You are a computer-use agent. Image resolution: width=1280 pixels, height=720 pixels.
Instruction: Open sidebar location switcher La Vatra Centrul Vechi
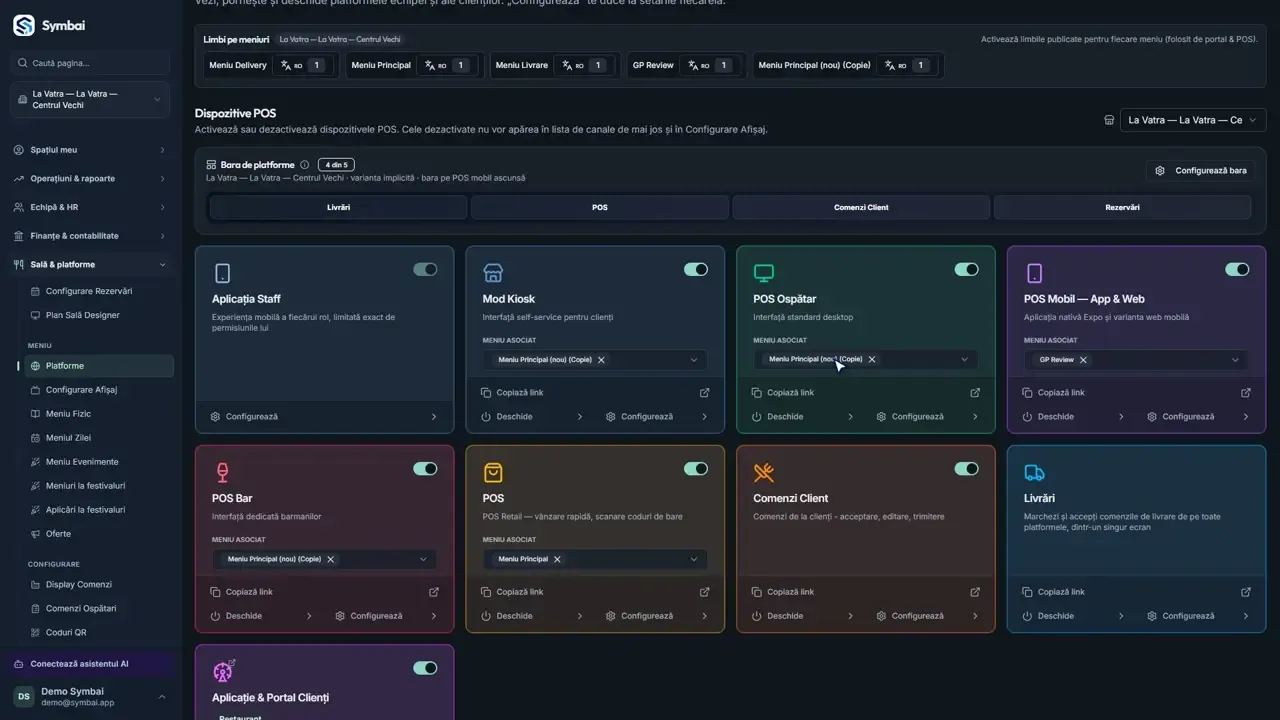pyautogui.click(x=90, y=99)
